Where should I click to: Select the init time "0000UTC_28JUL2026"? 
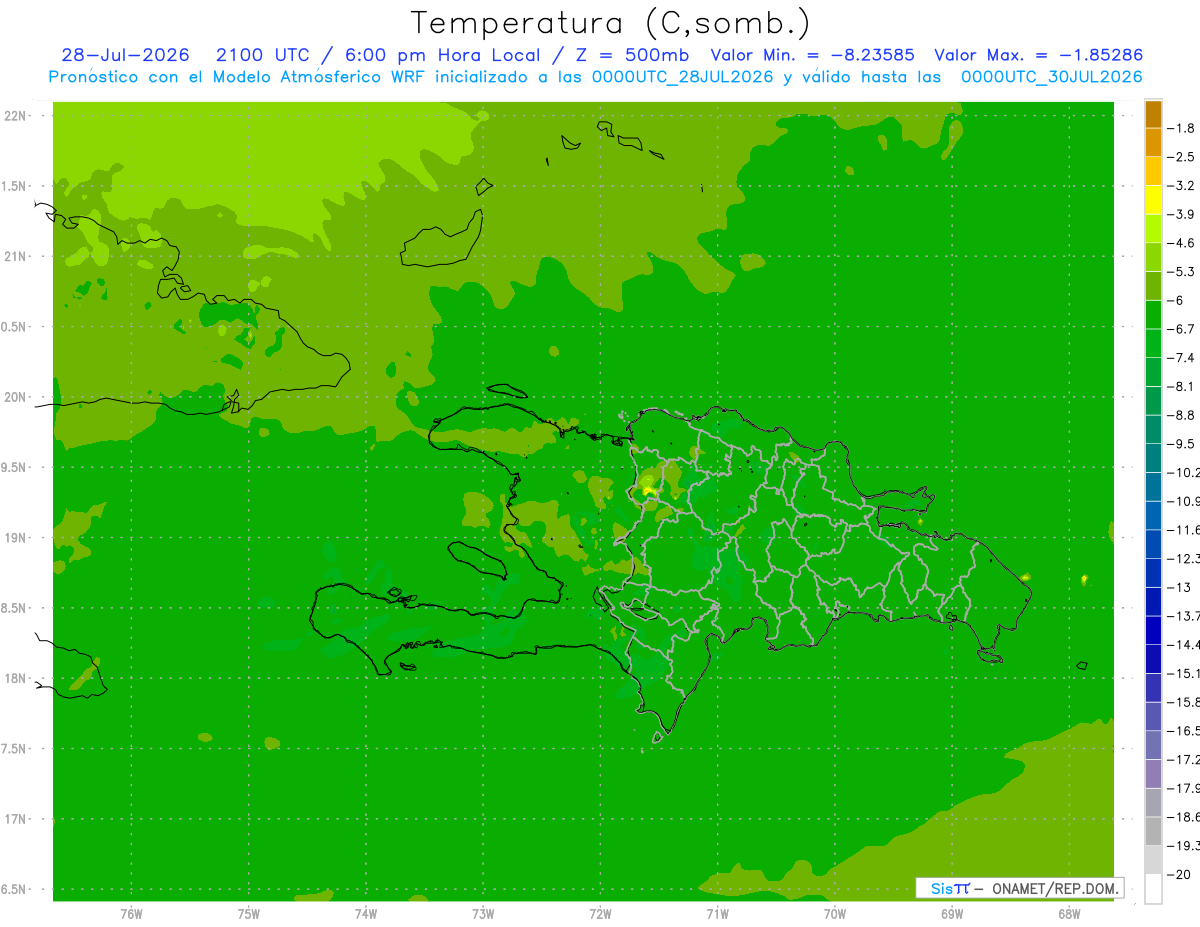(683, 76)
